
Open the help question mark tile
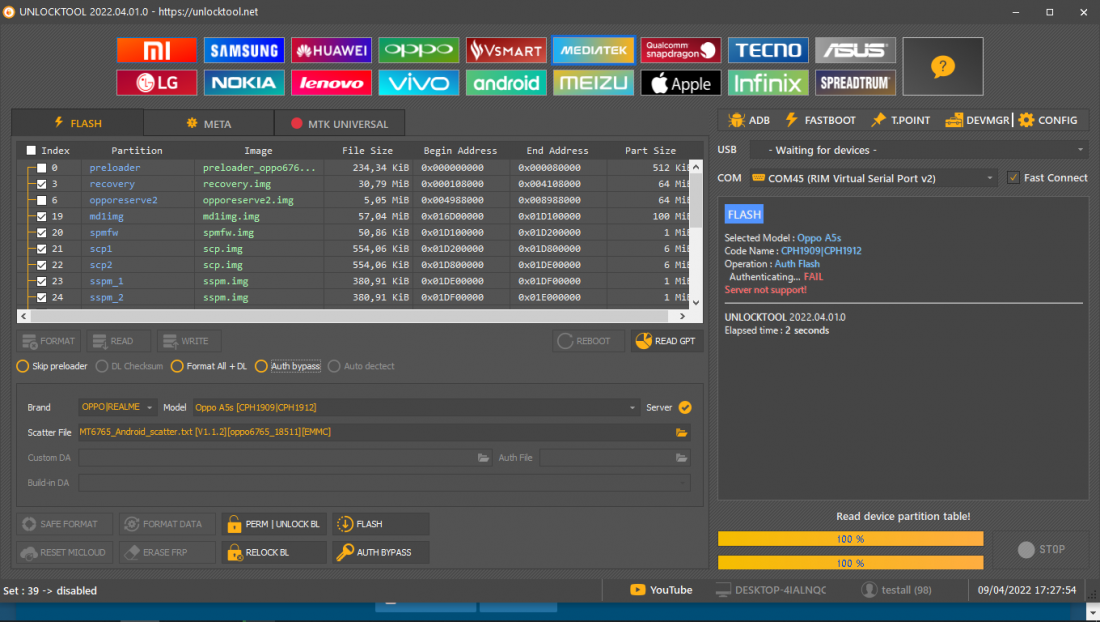(943, 67)
